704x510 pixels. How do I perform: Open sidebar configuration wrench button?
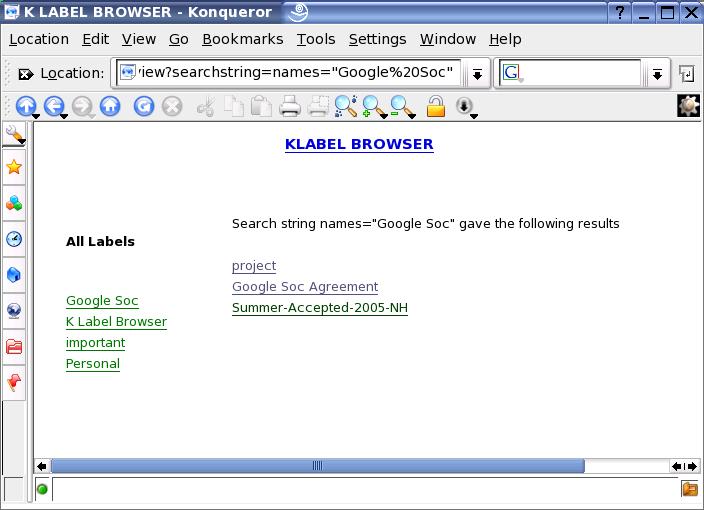(14, 135)
